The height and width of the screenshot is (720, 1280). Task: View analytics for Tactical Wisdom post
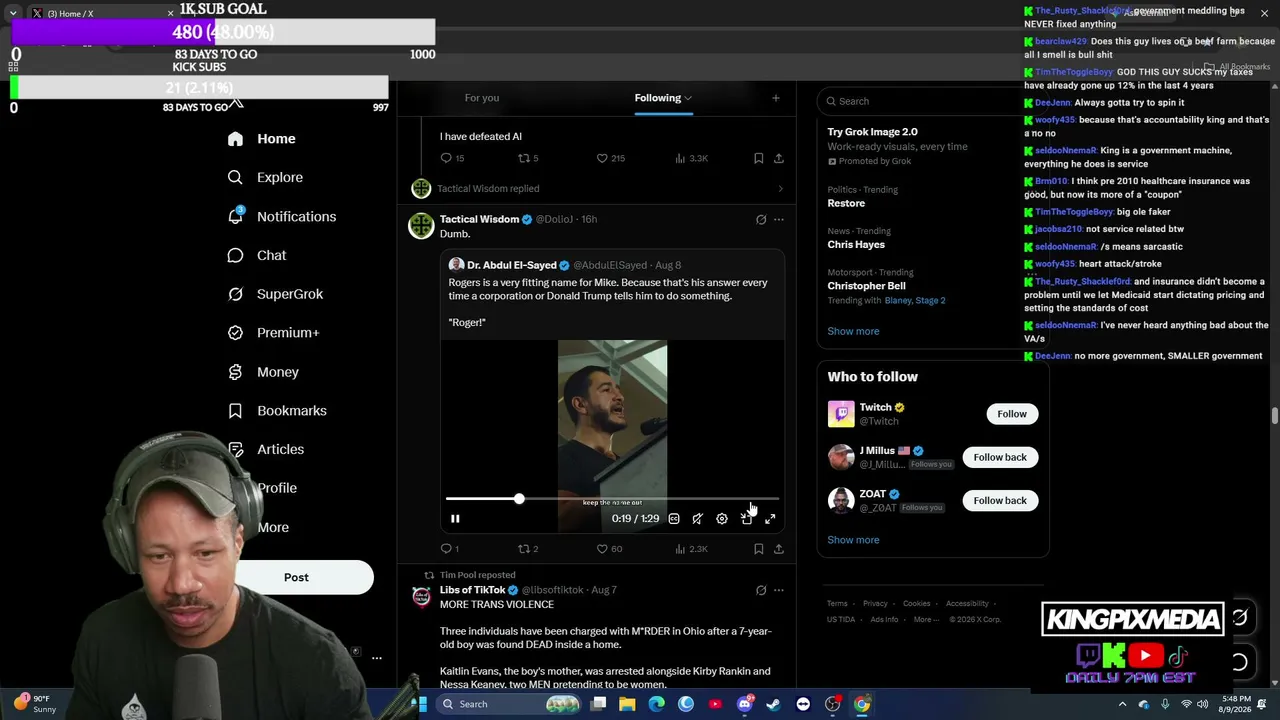691,549
